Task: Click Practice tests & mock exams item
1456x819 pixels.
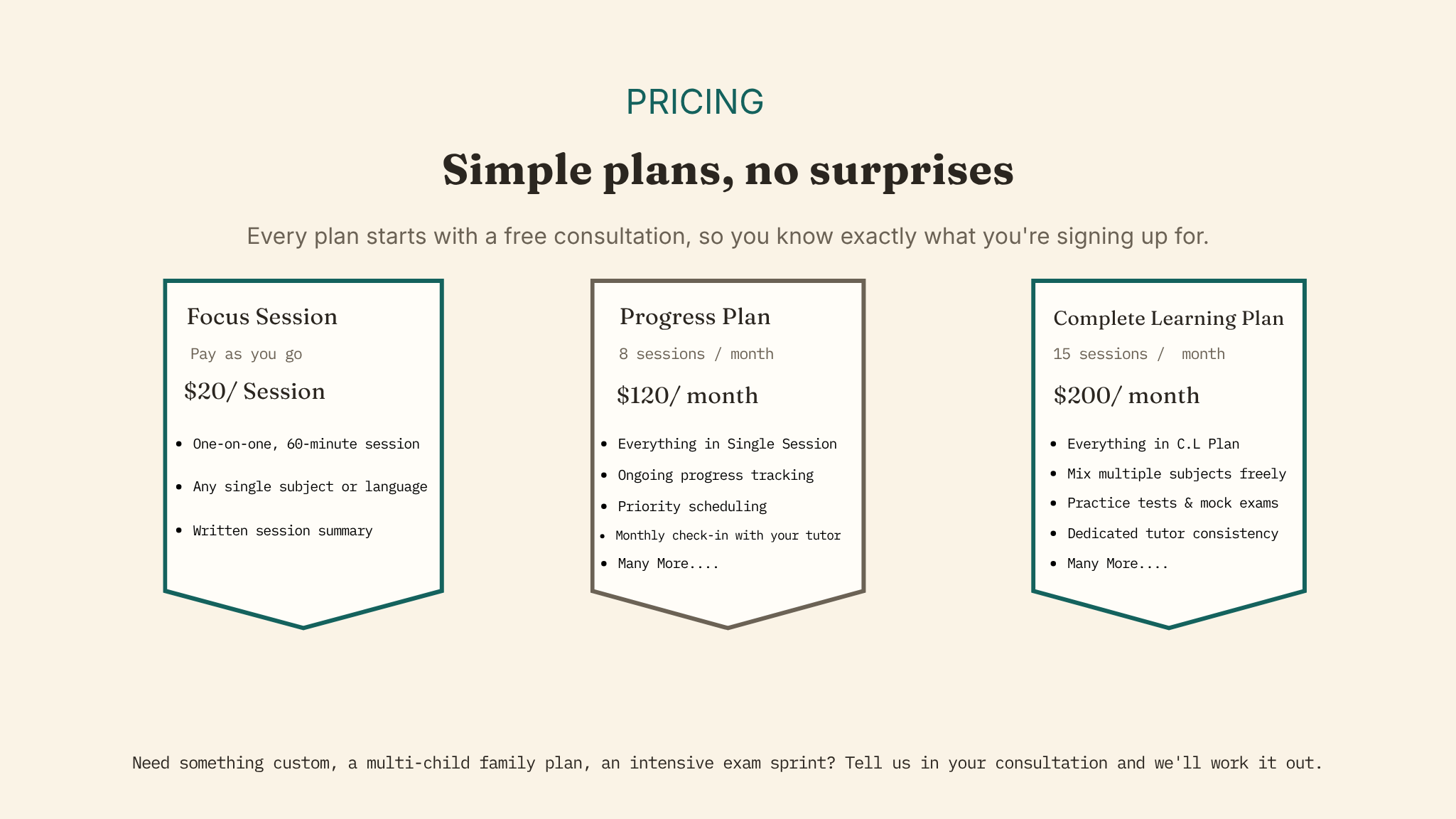Action: coord(1172,503)
